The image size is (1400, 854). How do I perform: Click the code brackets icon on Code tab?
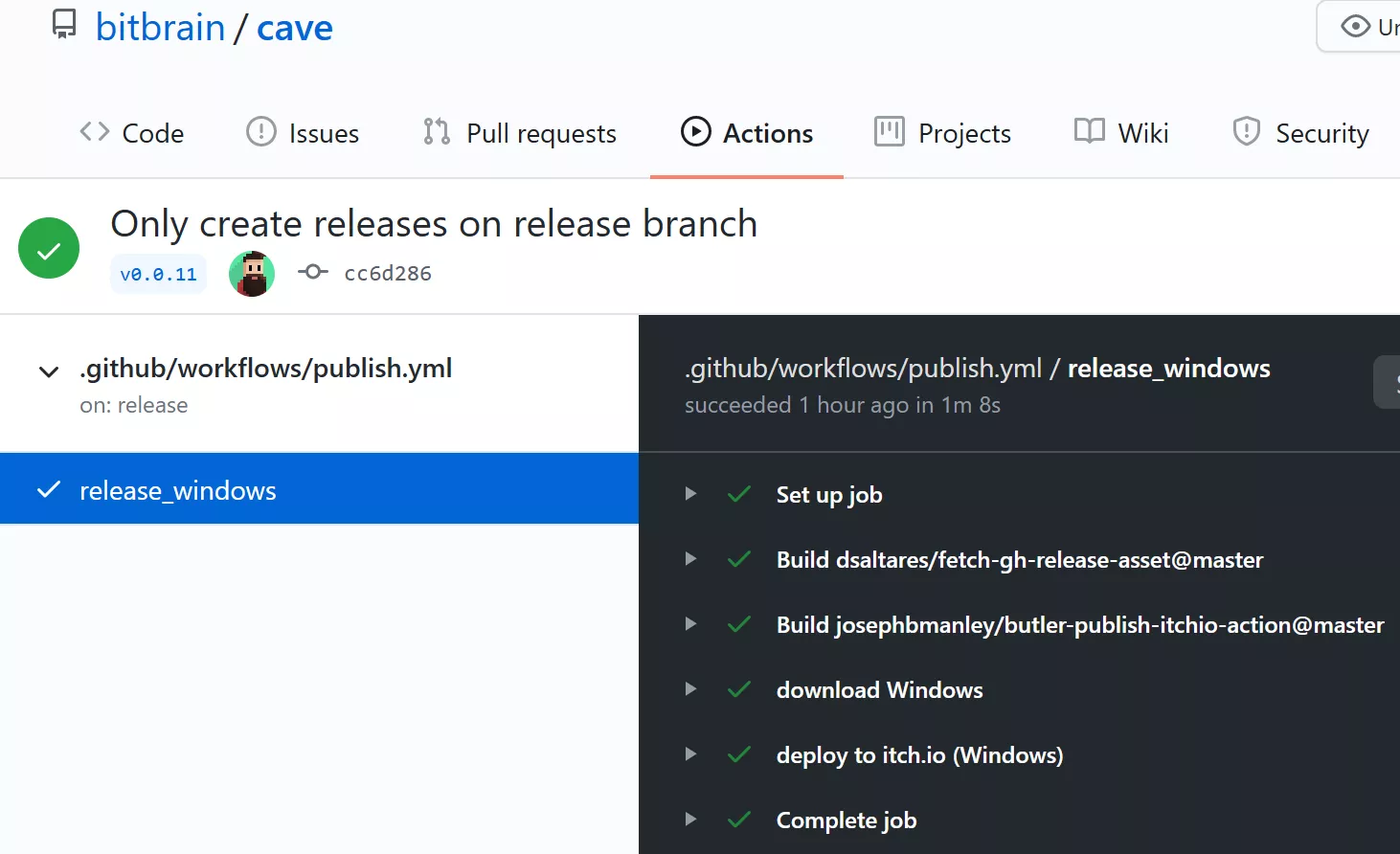click(95, 131)
